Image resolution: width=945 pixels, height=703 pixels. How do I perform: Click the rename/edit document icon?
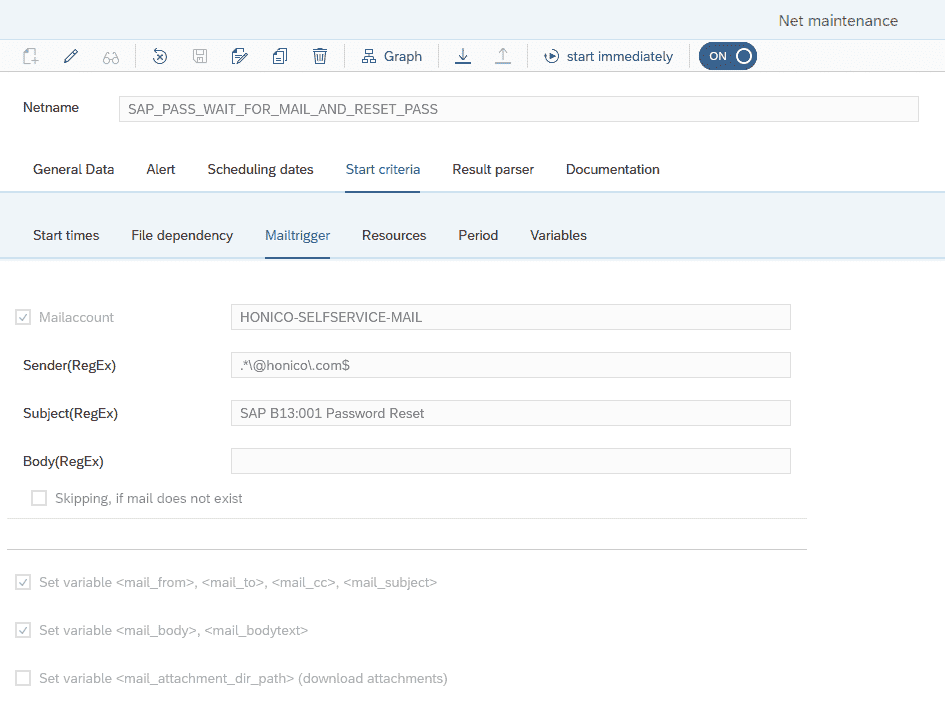tap(240, 57)
